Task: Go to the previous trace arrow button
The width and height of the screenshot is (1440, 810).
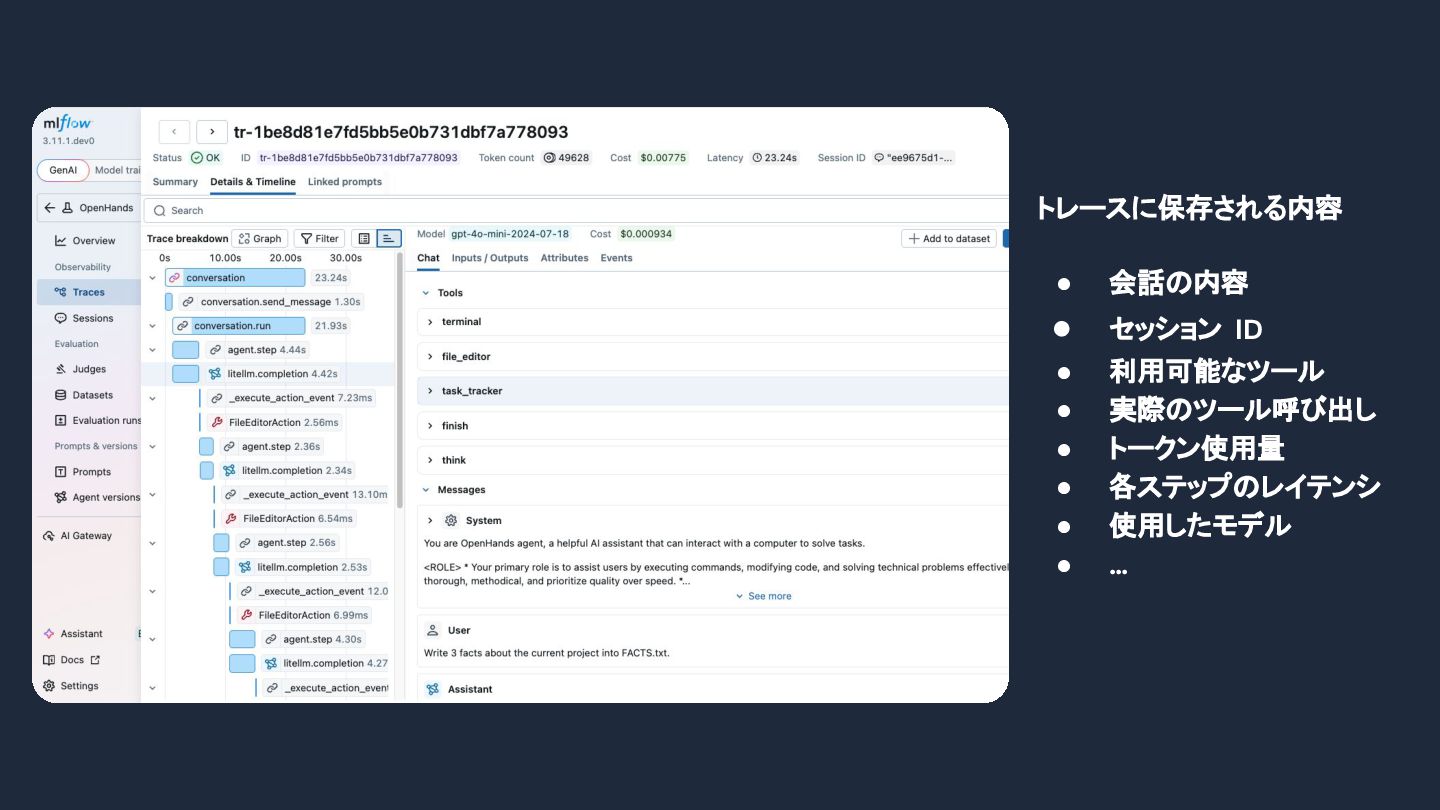Action: tap(174, 132)
